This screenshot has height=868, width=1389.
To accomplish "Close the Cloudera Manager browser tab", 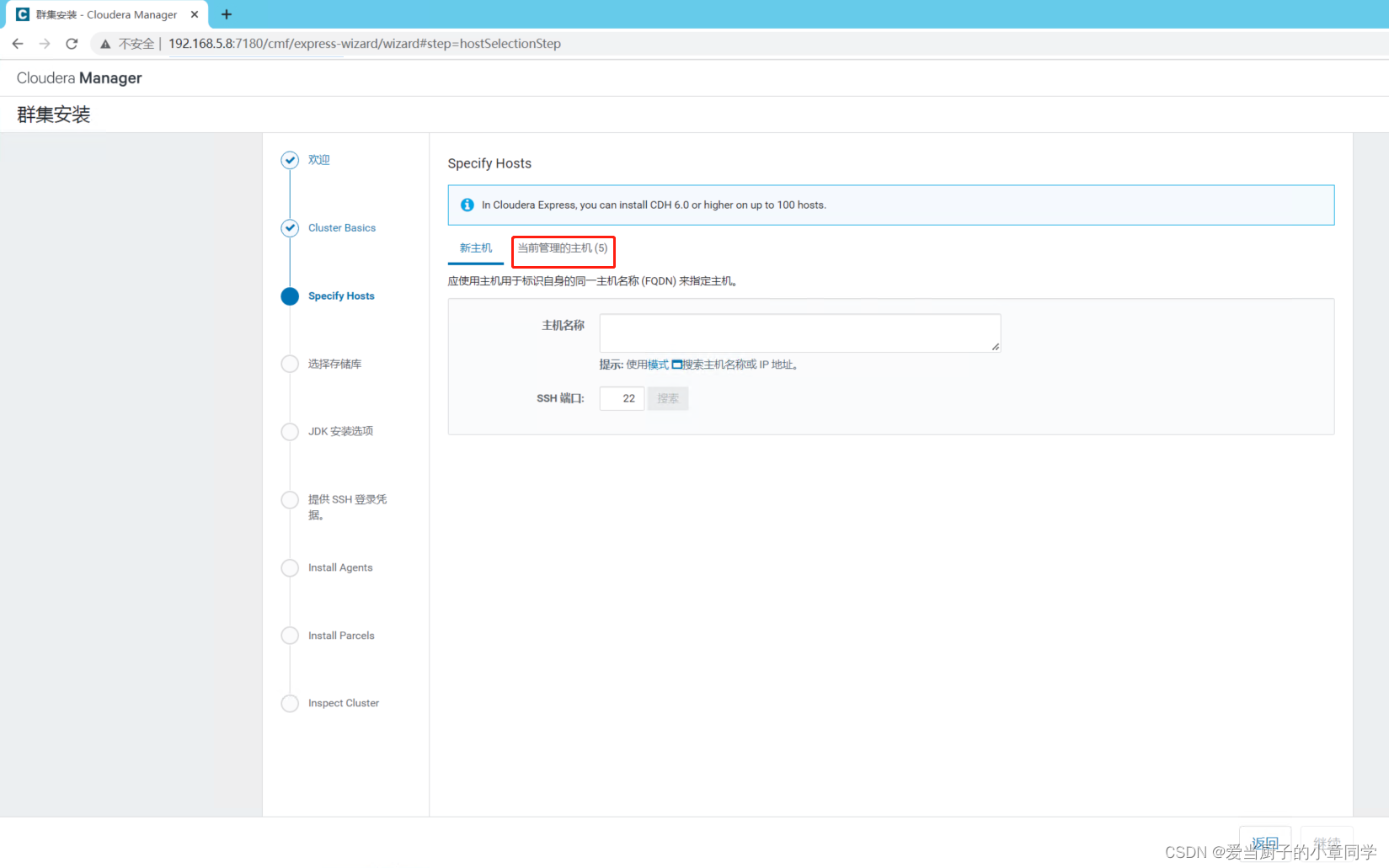I will coord(195,14).
